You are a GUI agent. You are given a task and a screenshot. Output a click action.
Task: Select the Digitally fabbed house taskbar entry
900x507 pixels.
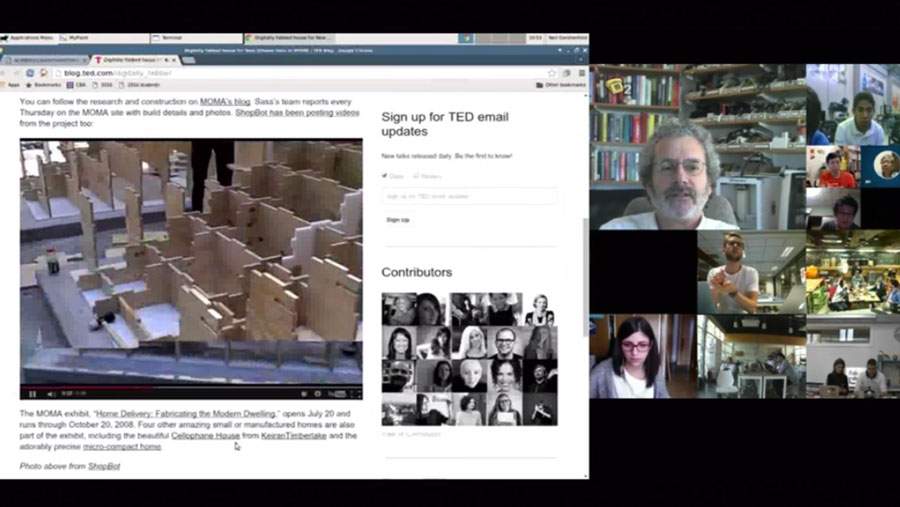(x=290, y=38)
